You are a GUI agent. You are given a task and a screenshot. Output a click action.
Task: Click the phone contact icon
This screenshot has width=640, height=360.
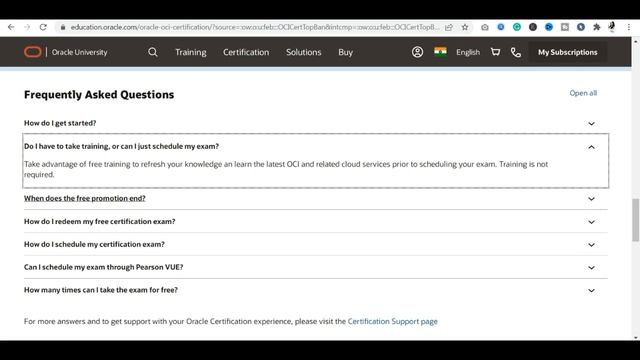click(x=516, y=52)
